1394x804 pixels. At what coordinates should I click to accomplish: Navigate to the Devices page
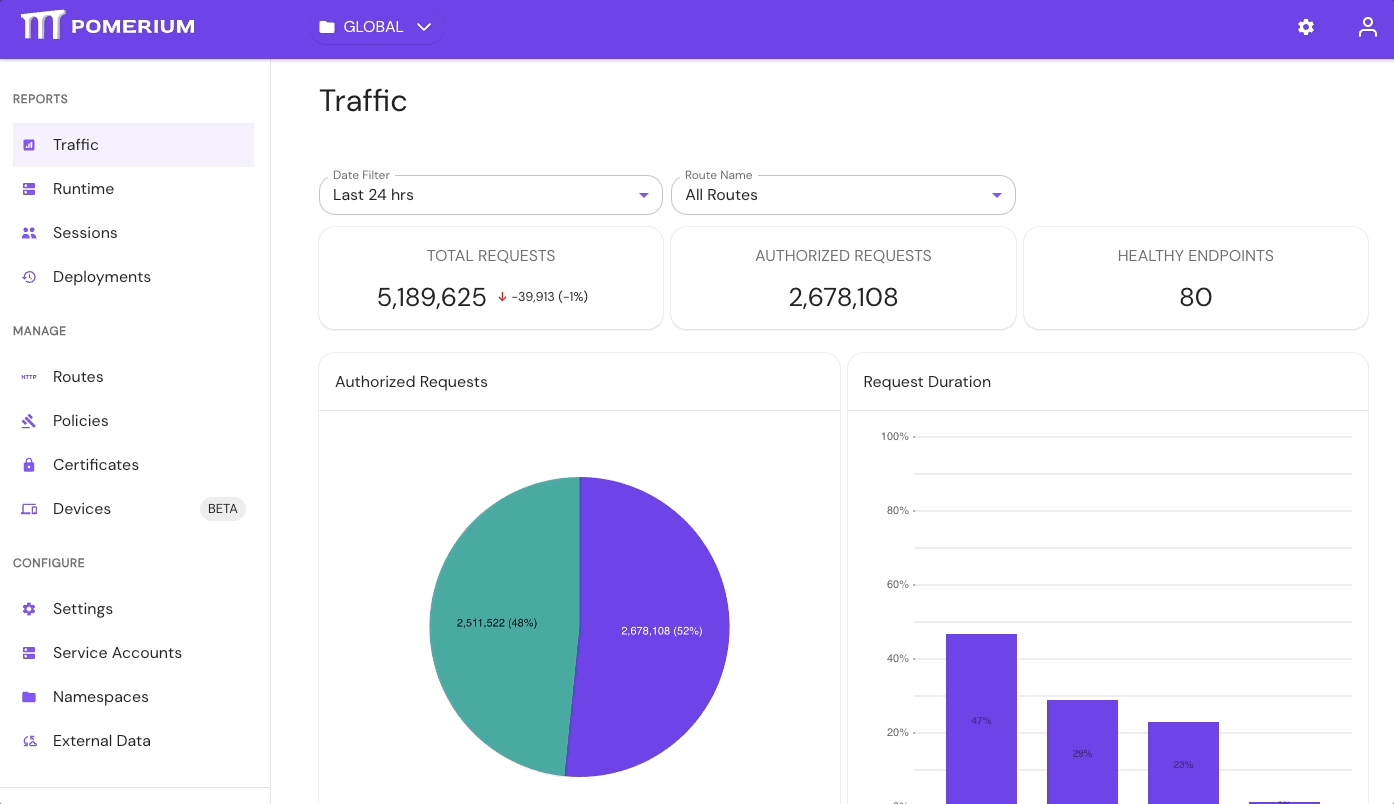(x=81, y=508)
